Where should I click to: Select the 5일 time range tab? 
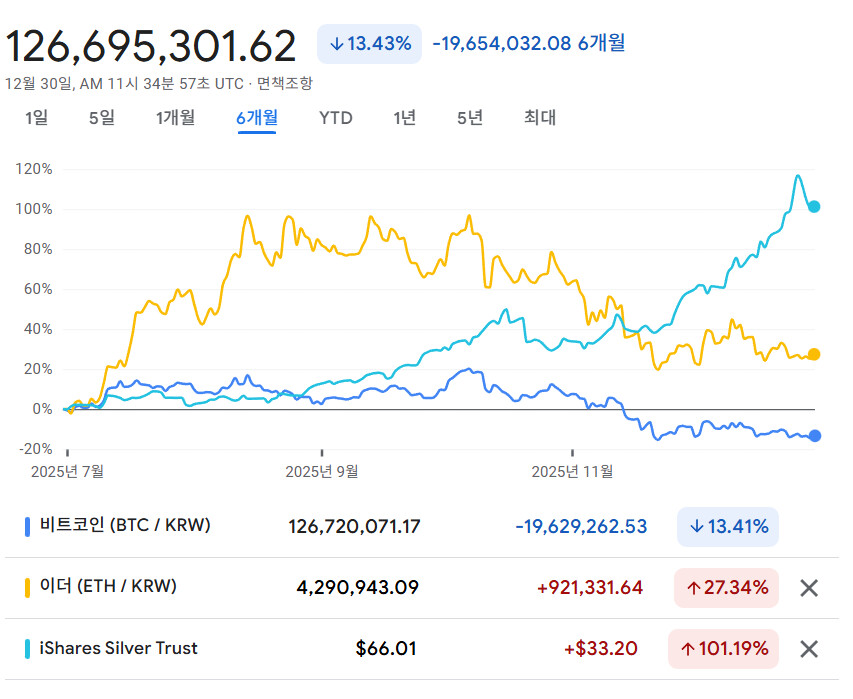tap(102, 117)
